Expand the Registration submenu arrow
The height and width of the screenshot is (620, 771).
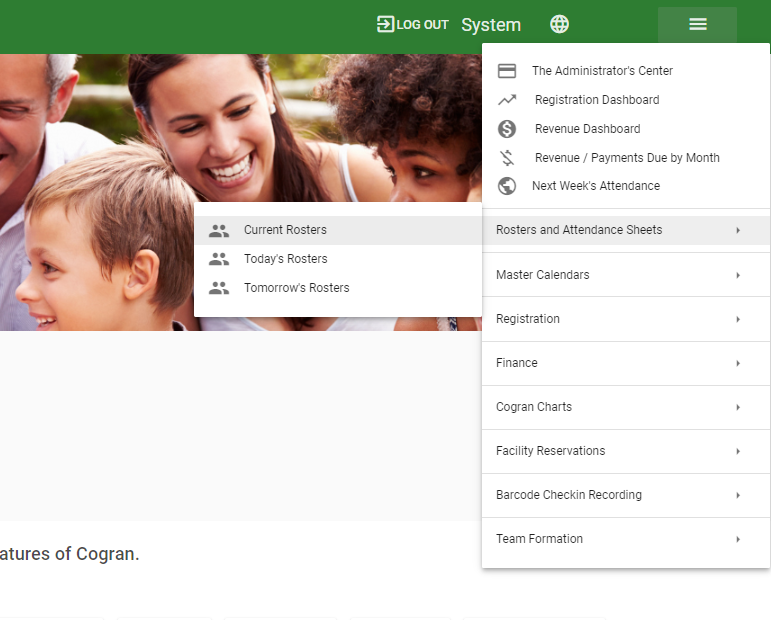pos(738,319)
